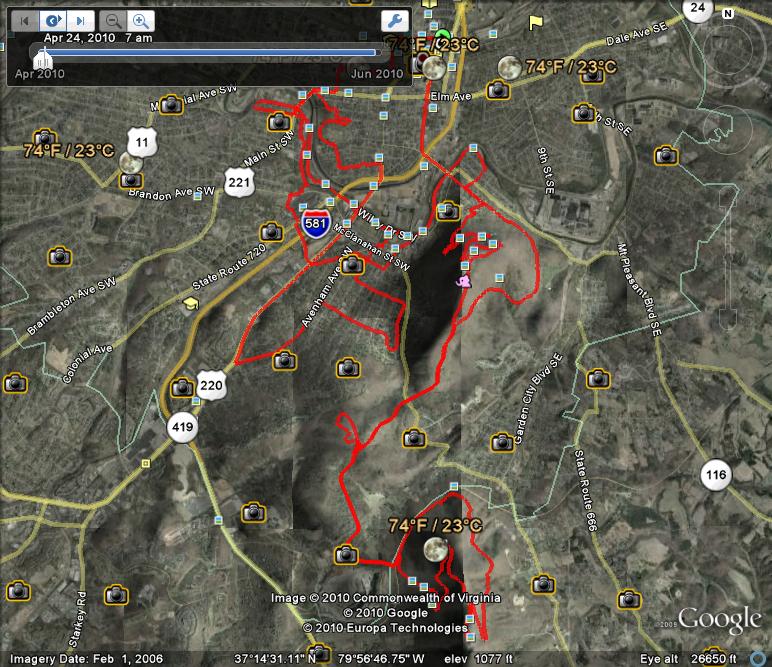
Task: Zoom in the time slider range
Action: click(141, 20)
